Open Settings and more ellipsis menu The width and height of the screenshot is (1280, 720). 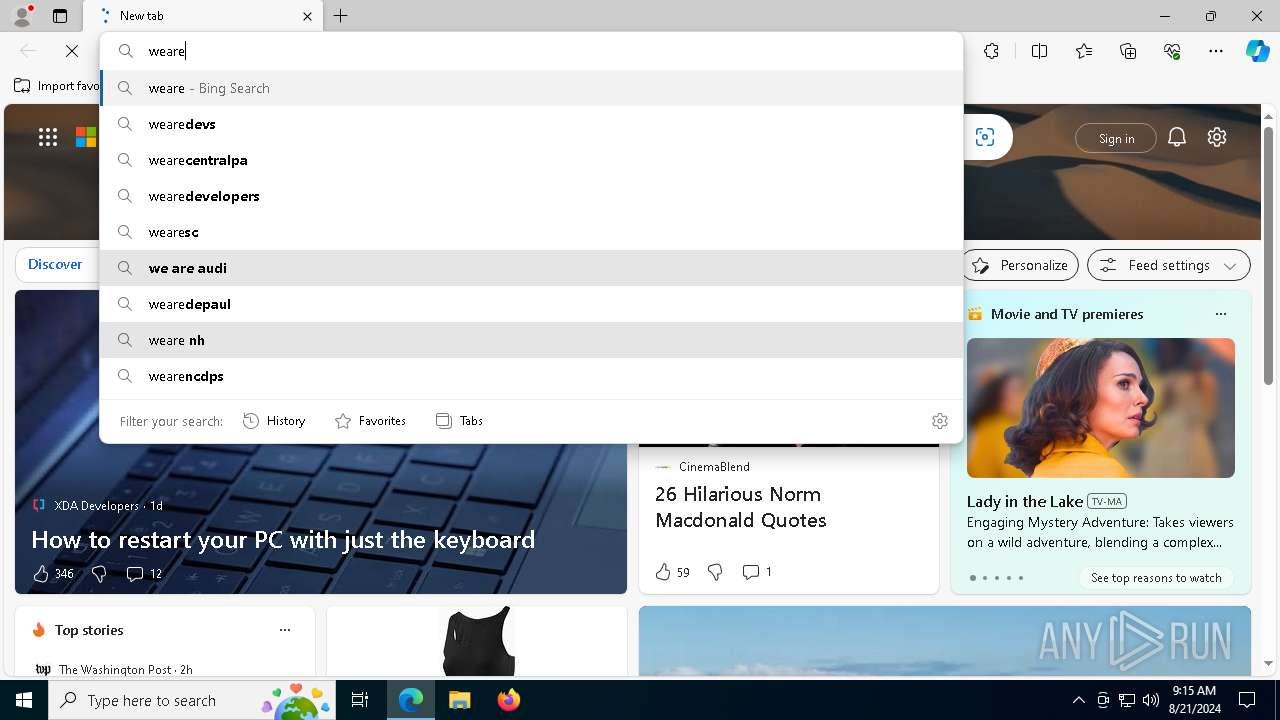click(1216, 51)
